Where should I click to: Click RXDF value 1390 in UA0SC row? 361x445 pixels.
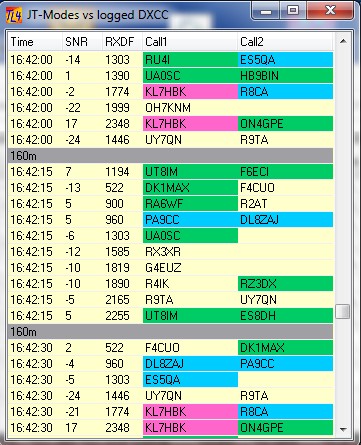[117, 76]
